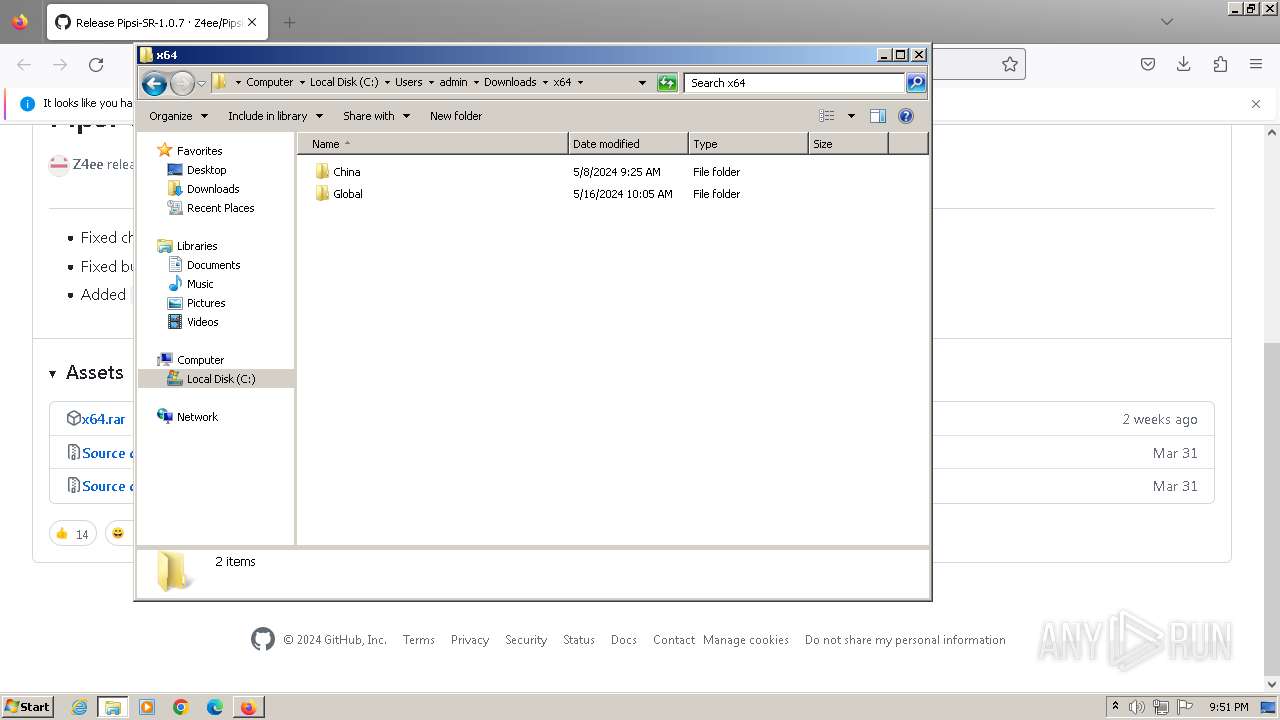This screenshot has width=1280, height=720.
Task: Open Videos library in navigation pane
Action: click(202, 322)
